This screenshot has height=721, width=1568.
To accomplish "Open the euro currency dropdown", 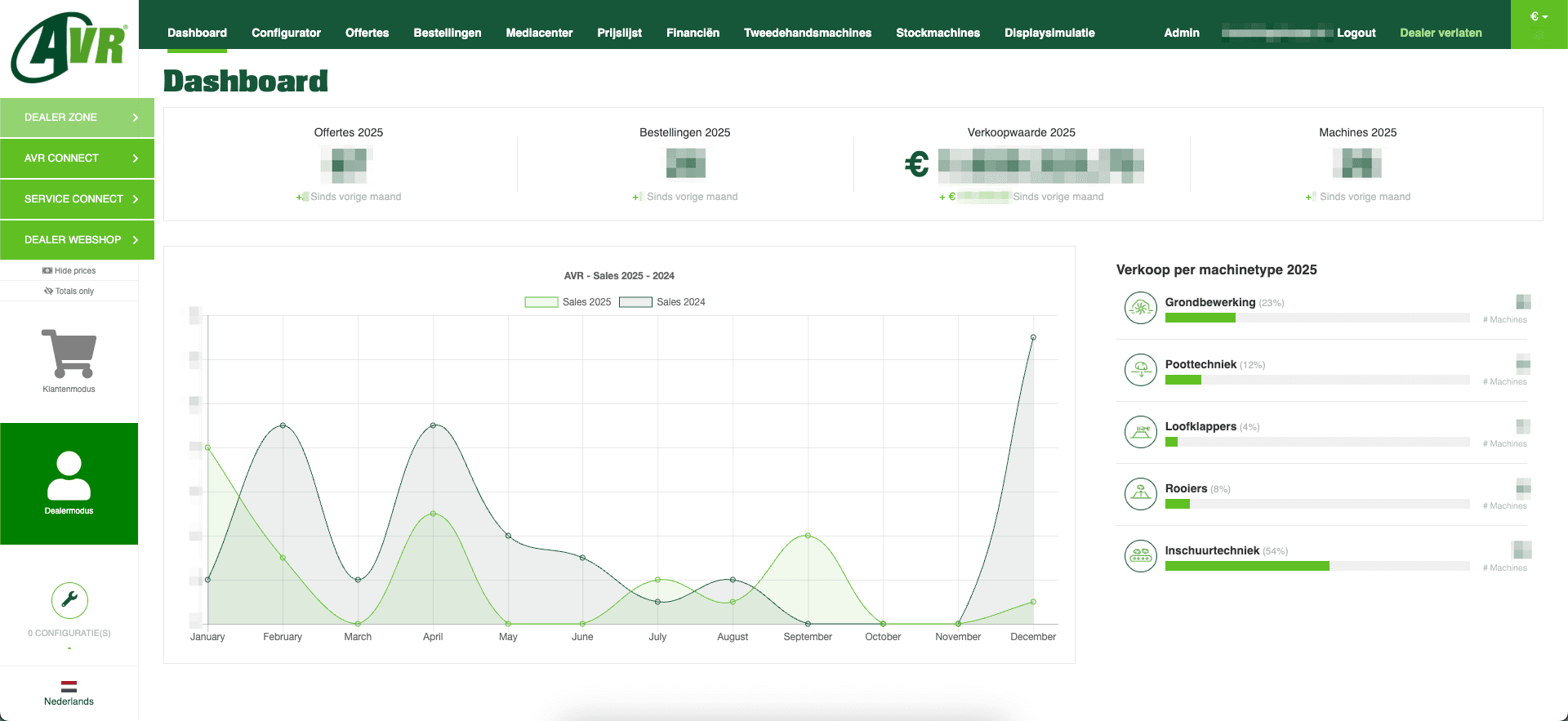I will pyautogui.click(x=1539, y=17).
